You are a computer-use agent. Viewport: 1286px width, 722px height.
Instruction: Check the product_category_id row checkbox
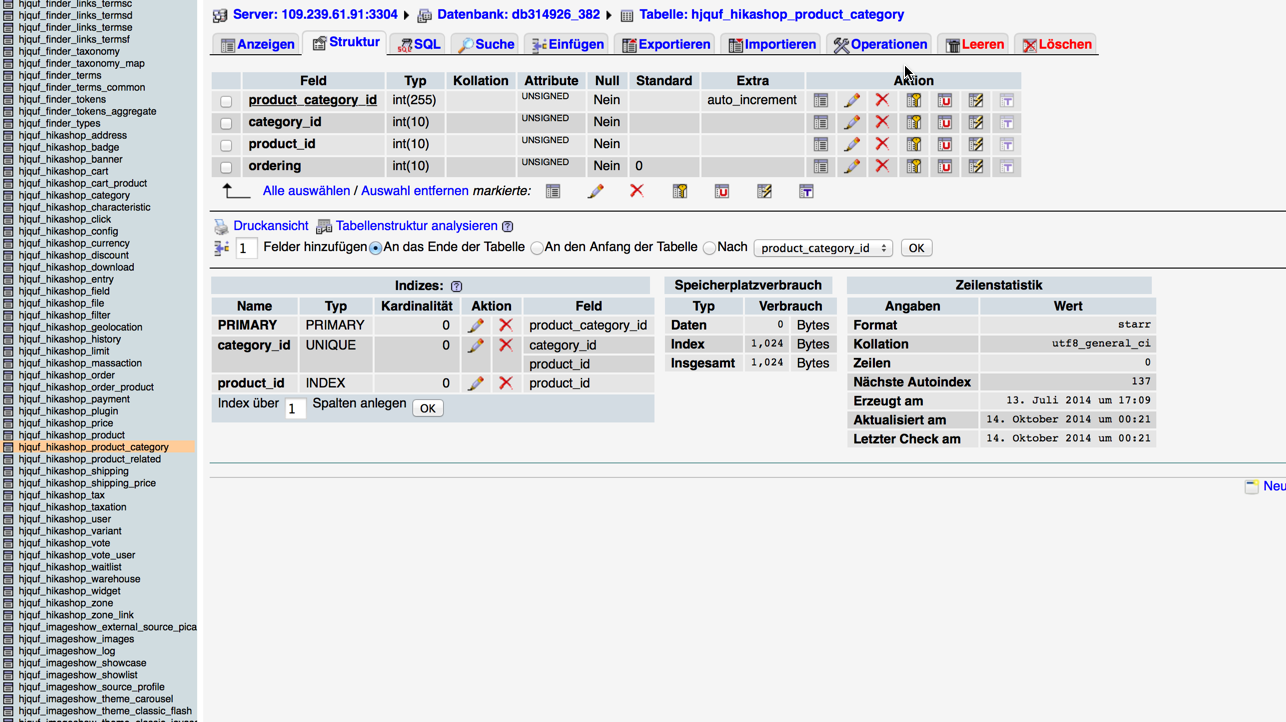226,101
